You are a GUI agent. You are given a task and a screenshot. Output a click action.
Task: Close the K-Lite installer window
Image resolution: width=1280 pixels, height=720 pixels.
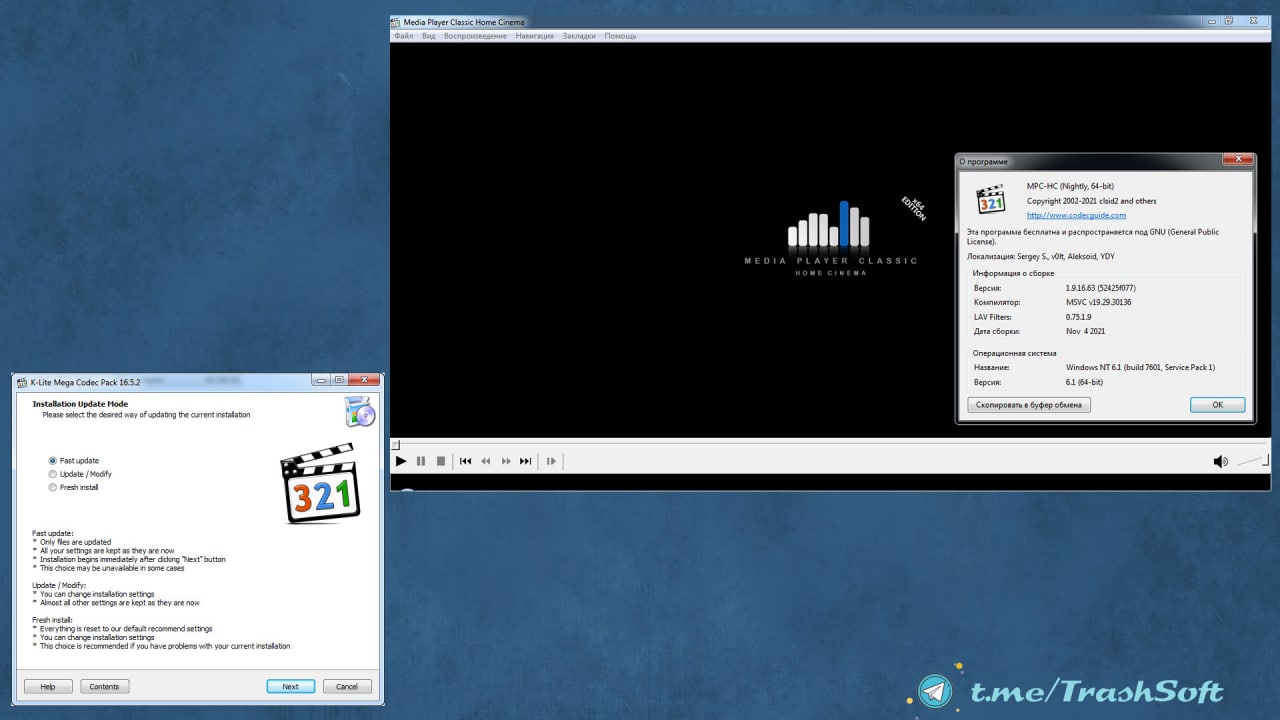click(x=364, y=379)
